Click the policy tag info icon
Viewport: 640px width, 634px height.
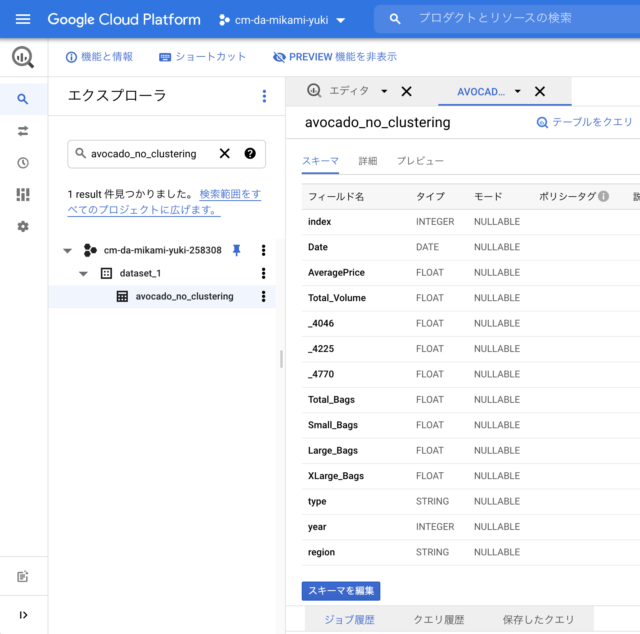point(603,196)
